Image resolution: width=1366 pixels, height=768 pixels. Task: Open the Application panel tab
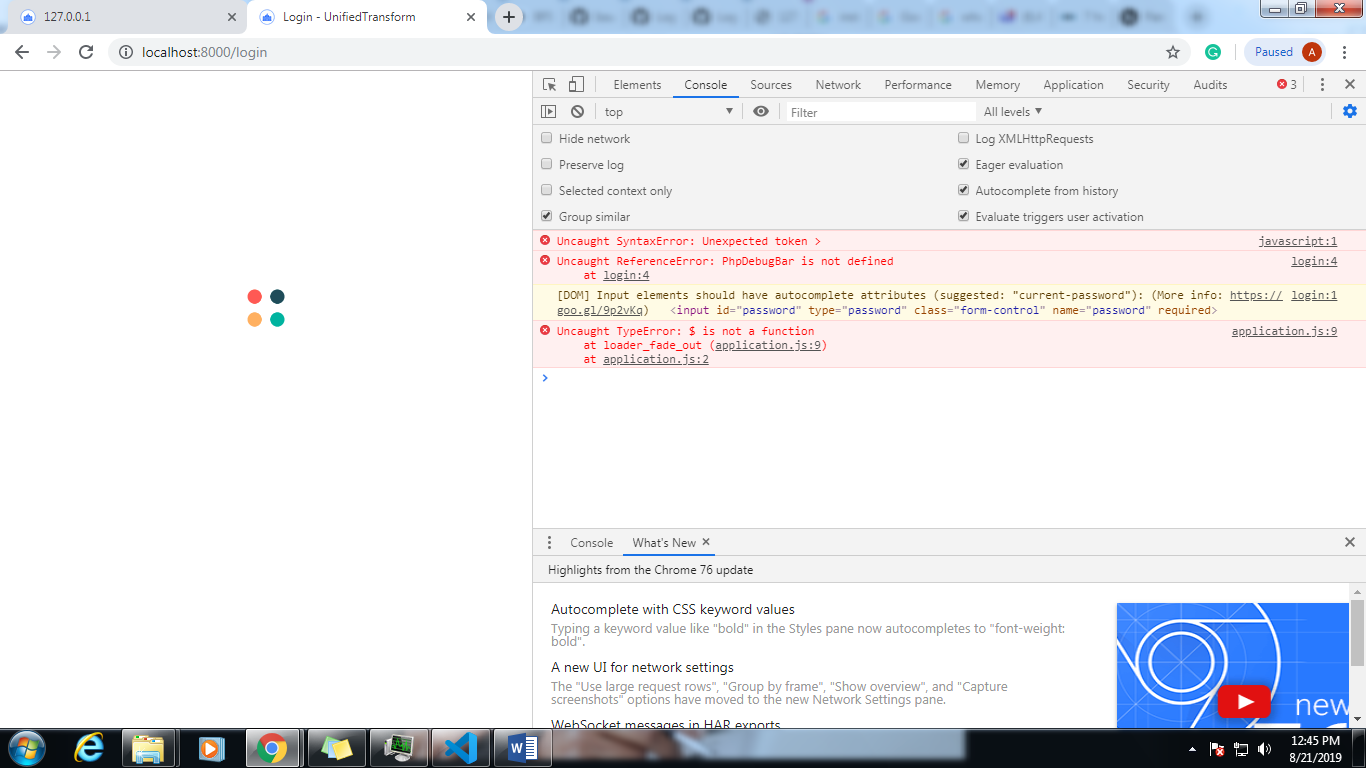(1073, 84)
